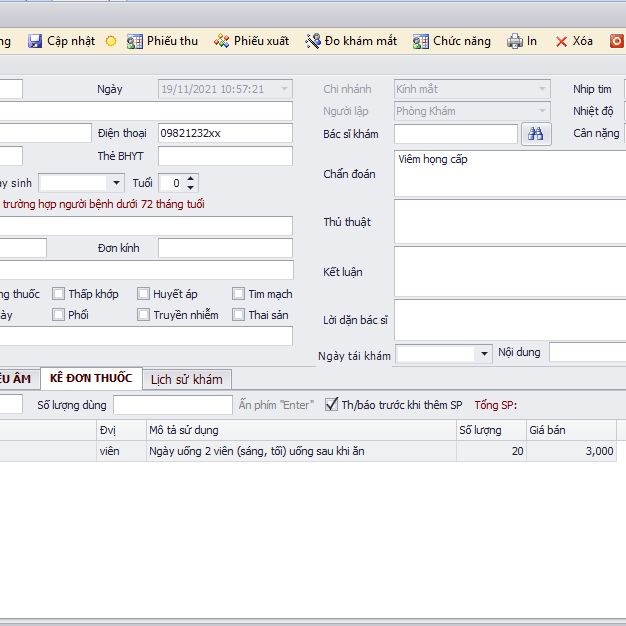Select the KÊ ĐƠN THUỐC tab
This screenshot has height=626, width=626.
coord(90,378)
